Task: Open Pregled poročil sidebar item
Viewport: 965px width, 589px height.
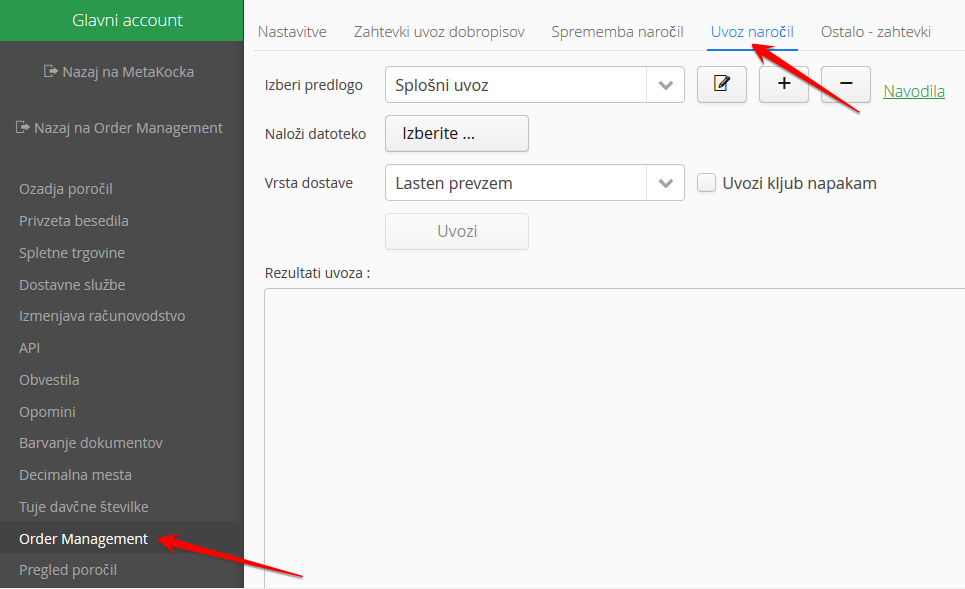Action: [68, 570]
